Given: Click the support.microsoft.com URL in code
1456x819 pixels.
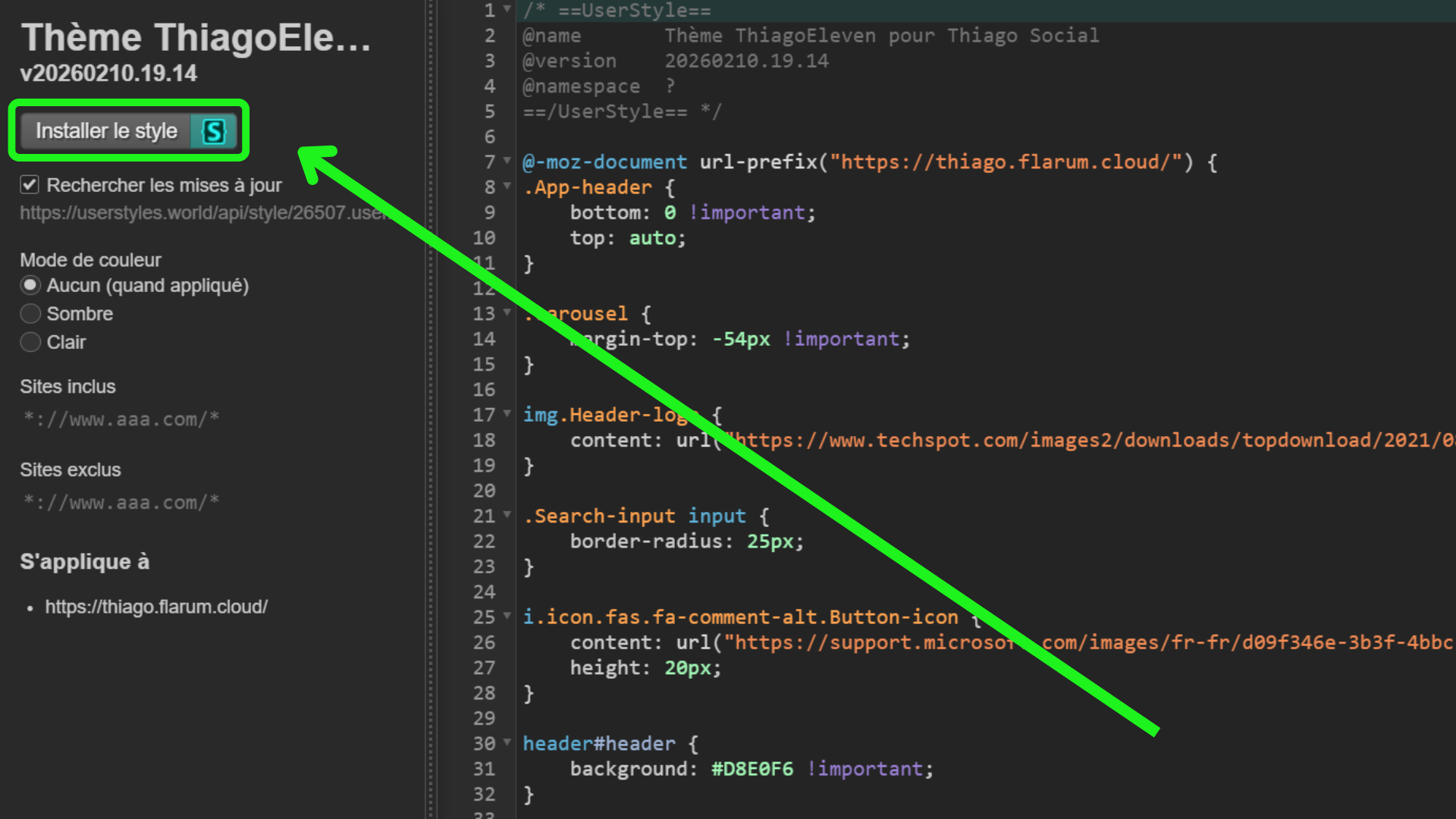Looking at the screenshot, I should coord(1089,642).
